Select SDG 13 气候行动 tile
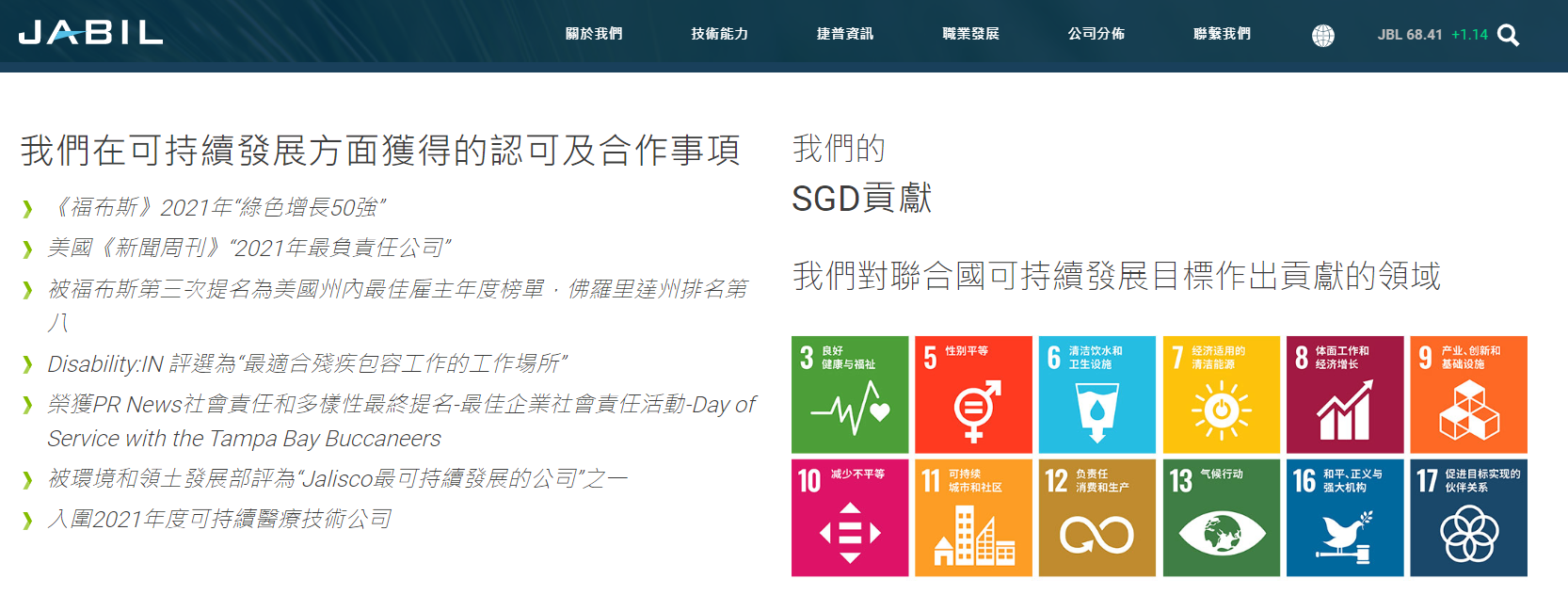 pyautogui.click(x=1221, y=518)
